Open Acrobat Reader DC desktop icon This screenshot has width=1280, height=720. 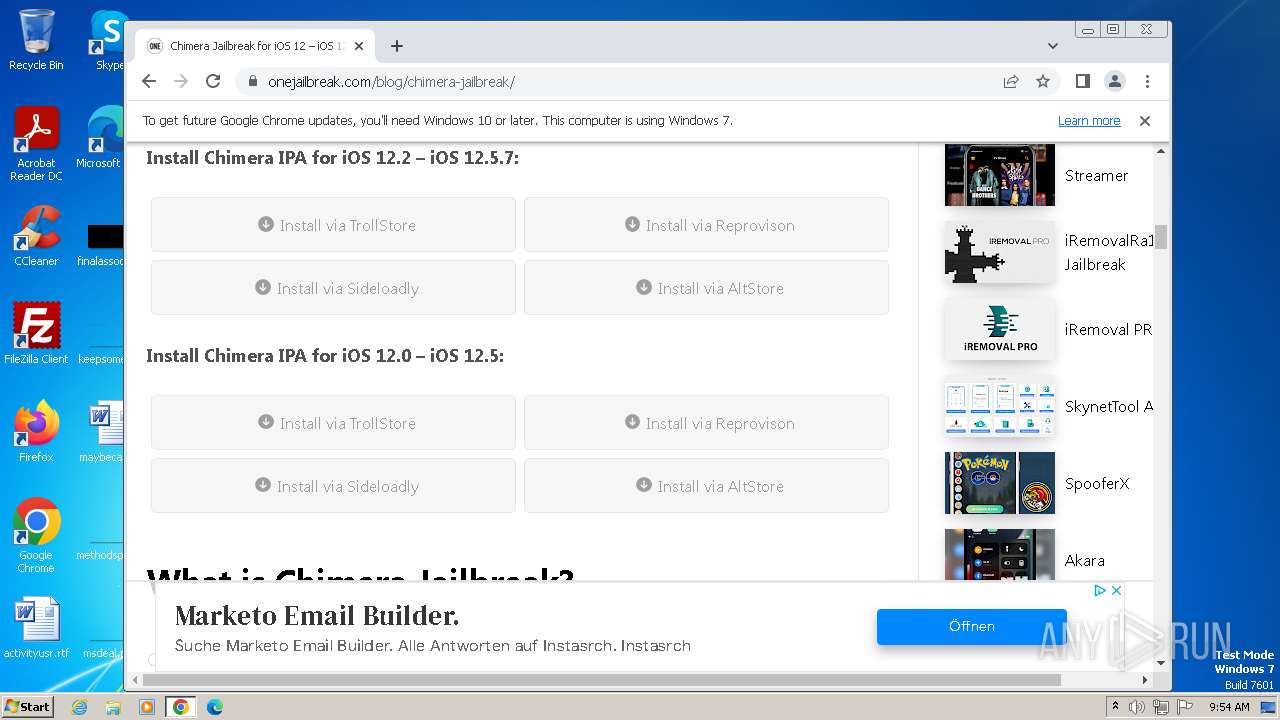(x=36, y=145)
